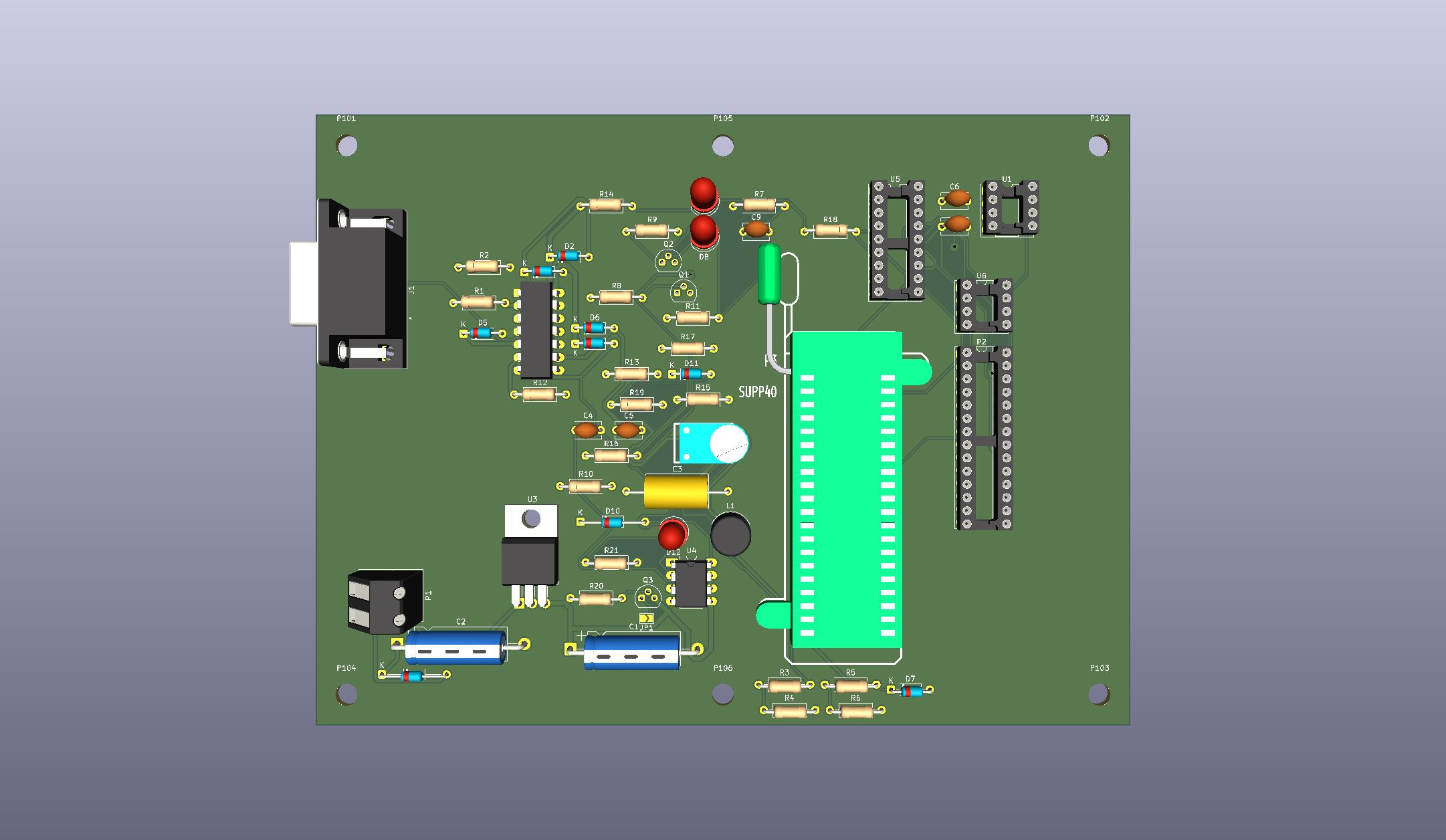Screen dimensions: 1446x840
Task: Click transistor Q2
Action: click(668, 261)
